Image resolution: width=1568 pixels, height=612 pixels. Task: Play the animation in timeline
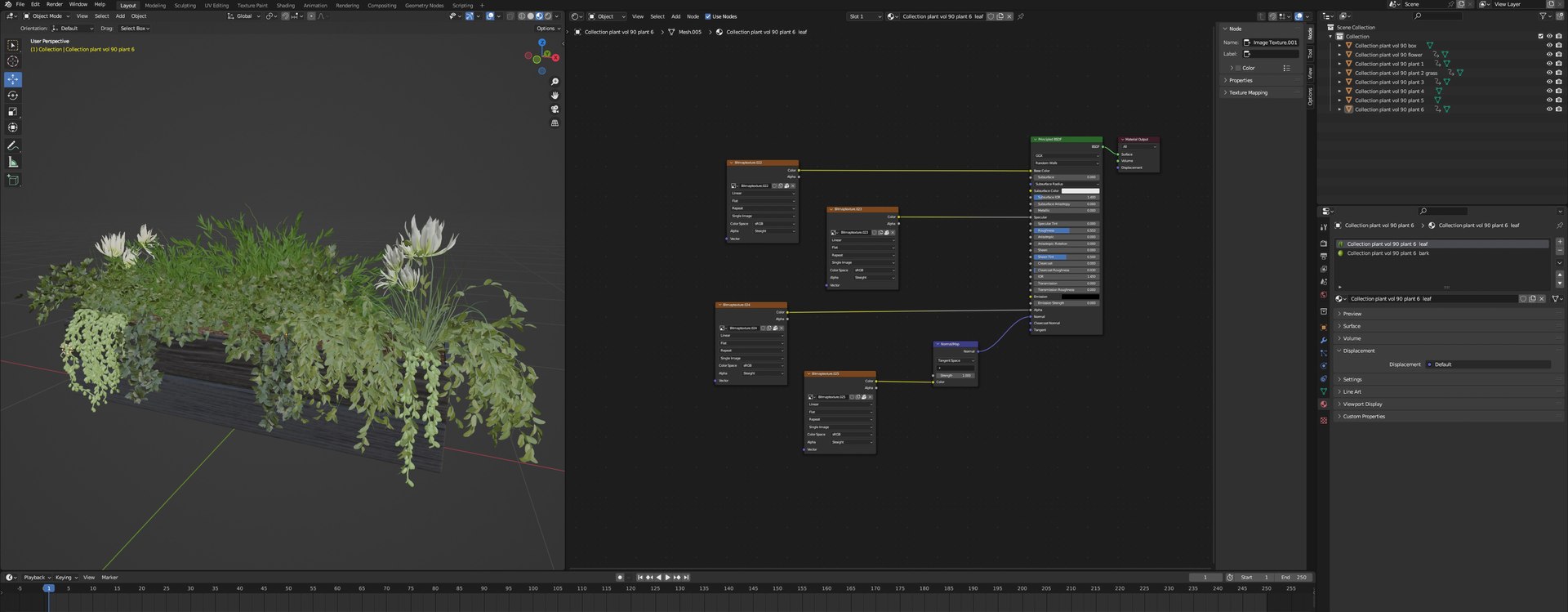(x=667, y=577)
